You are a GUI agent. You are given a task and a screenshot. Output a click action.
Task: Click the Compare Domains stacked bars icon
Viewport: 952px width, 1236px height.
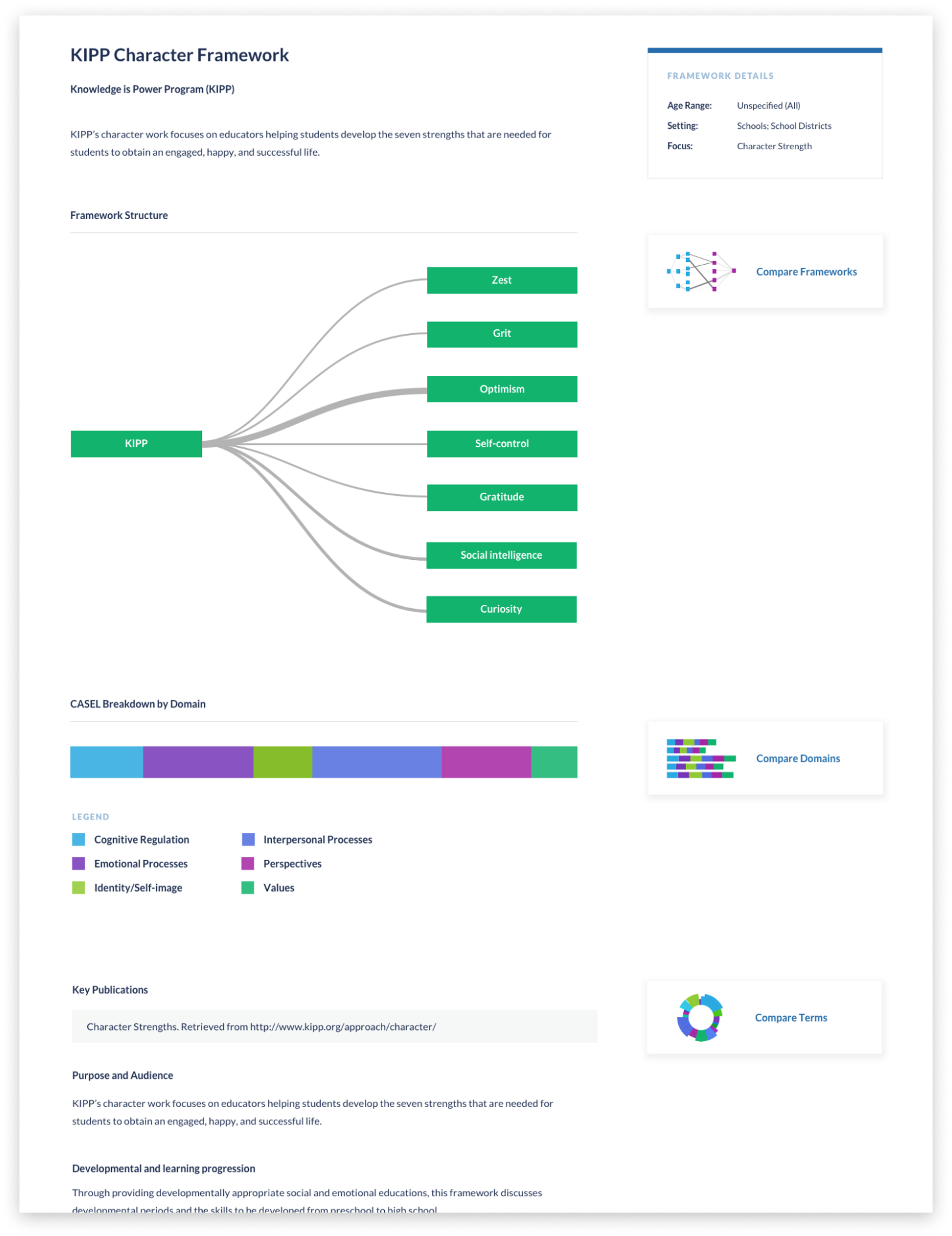pos(701,759)
